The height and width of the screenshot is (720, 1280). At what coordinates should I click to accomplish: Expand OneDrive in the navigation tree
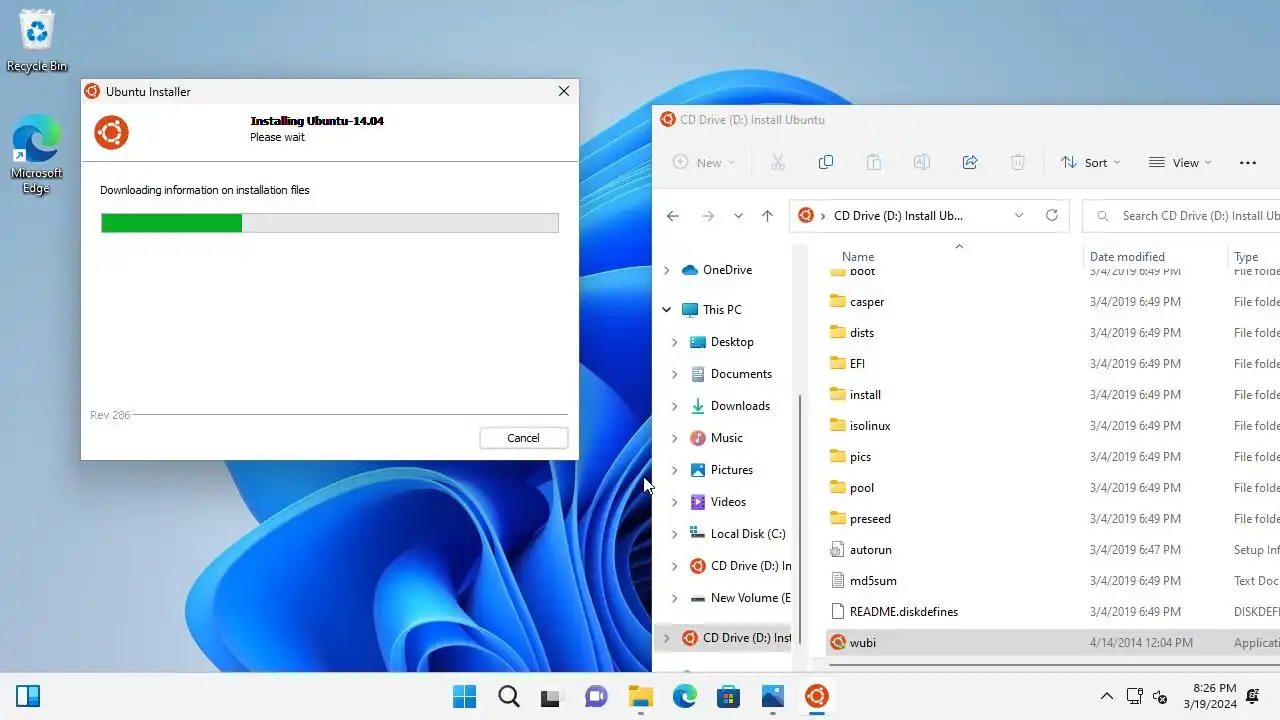tap(666, 270)
